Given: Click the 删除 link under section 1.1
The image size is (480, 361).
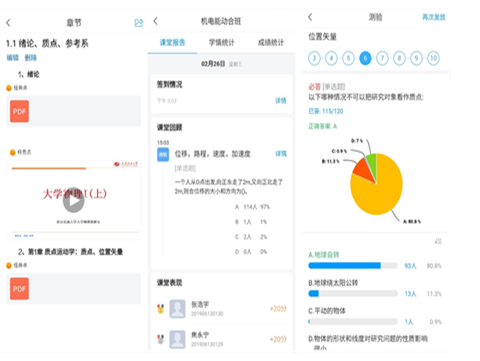Looking at the screenshot, I should coord(30,58).
